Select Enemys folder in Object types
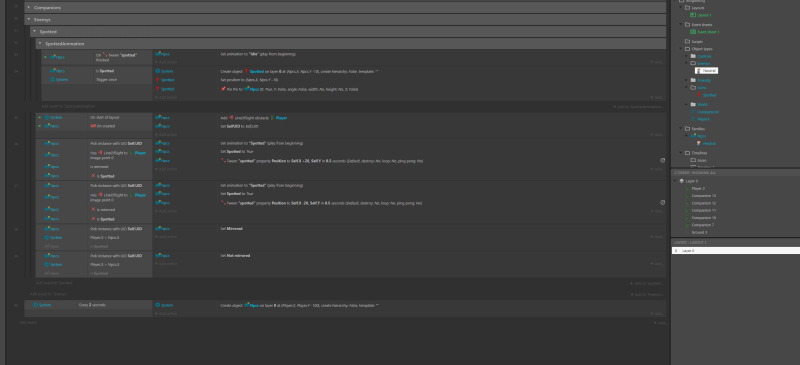This screenshot has height=365, width=800. (x=703, y=63)
